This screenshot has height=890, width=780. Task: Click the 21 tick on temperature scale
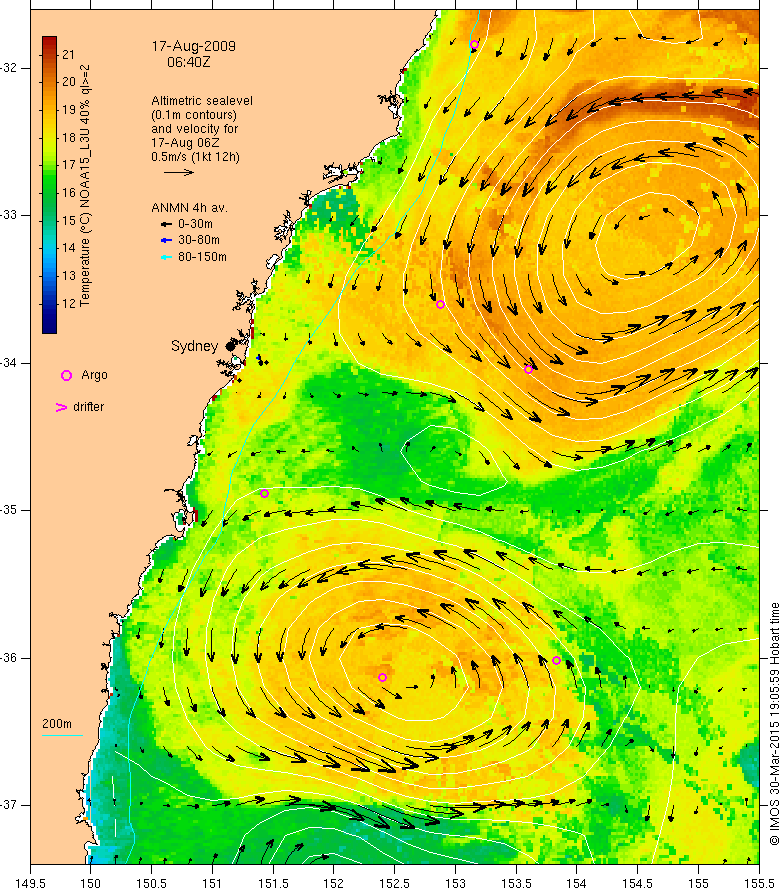[x=69, y=54]
